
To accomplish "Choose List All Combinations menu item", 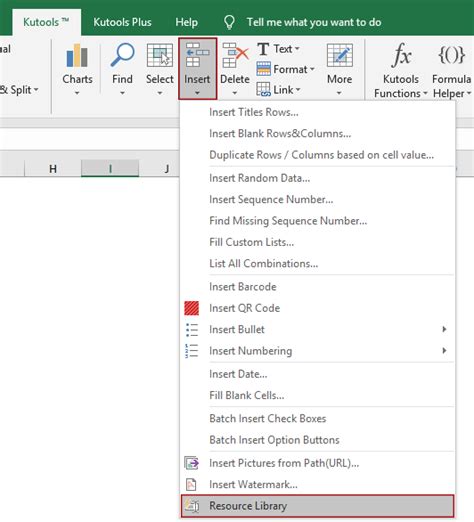I will click(317, 263).
